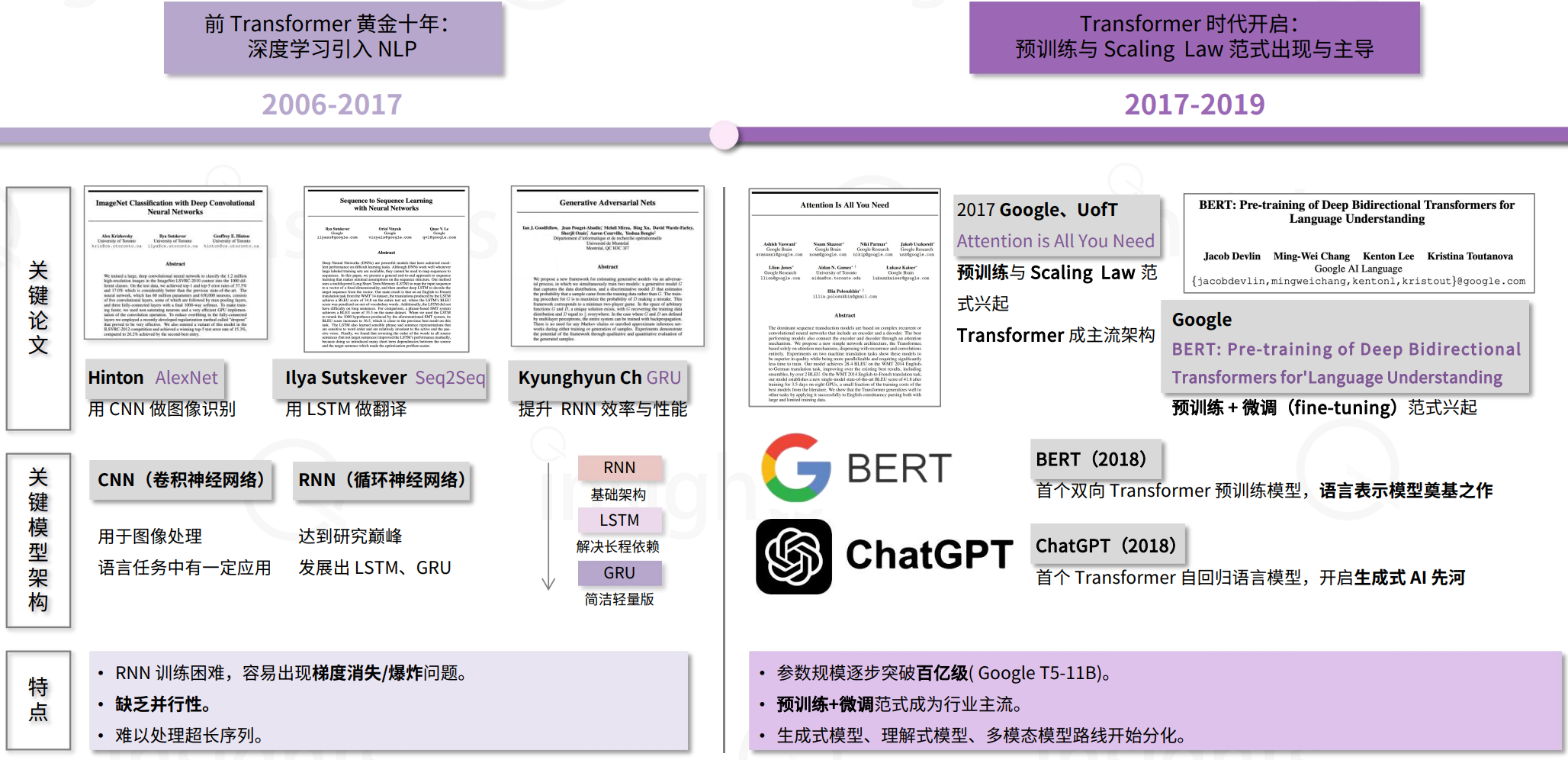Select the pink RNN box in the diagram
Viewport: 1568px width, 760px height.
(x=619, y=468)
